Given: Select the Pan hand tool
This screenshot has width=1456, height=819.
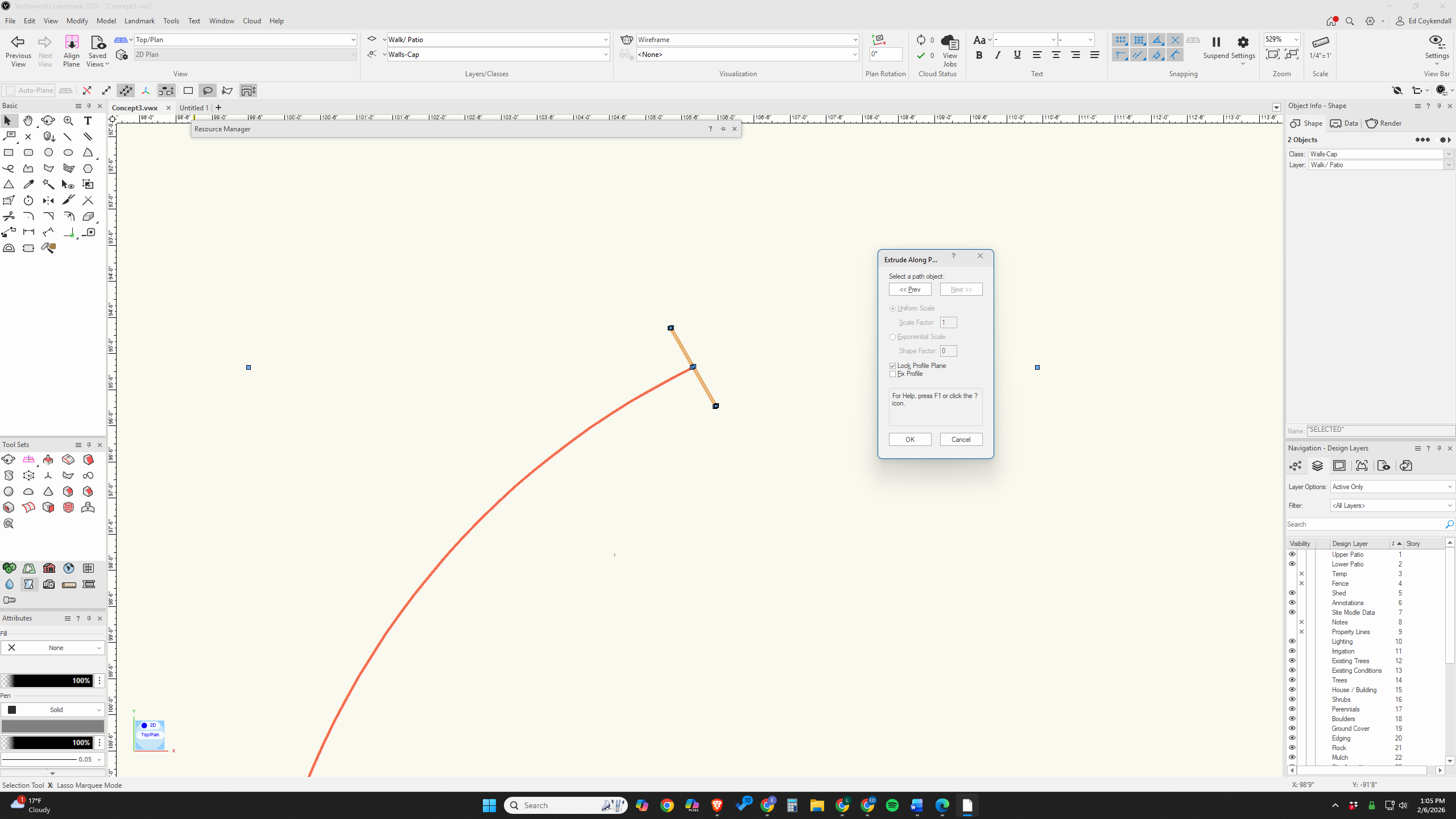Looking at the screenshot, I should tap(28, 121).
